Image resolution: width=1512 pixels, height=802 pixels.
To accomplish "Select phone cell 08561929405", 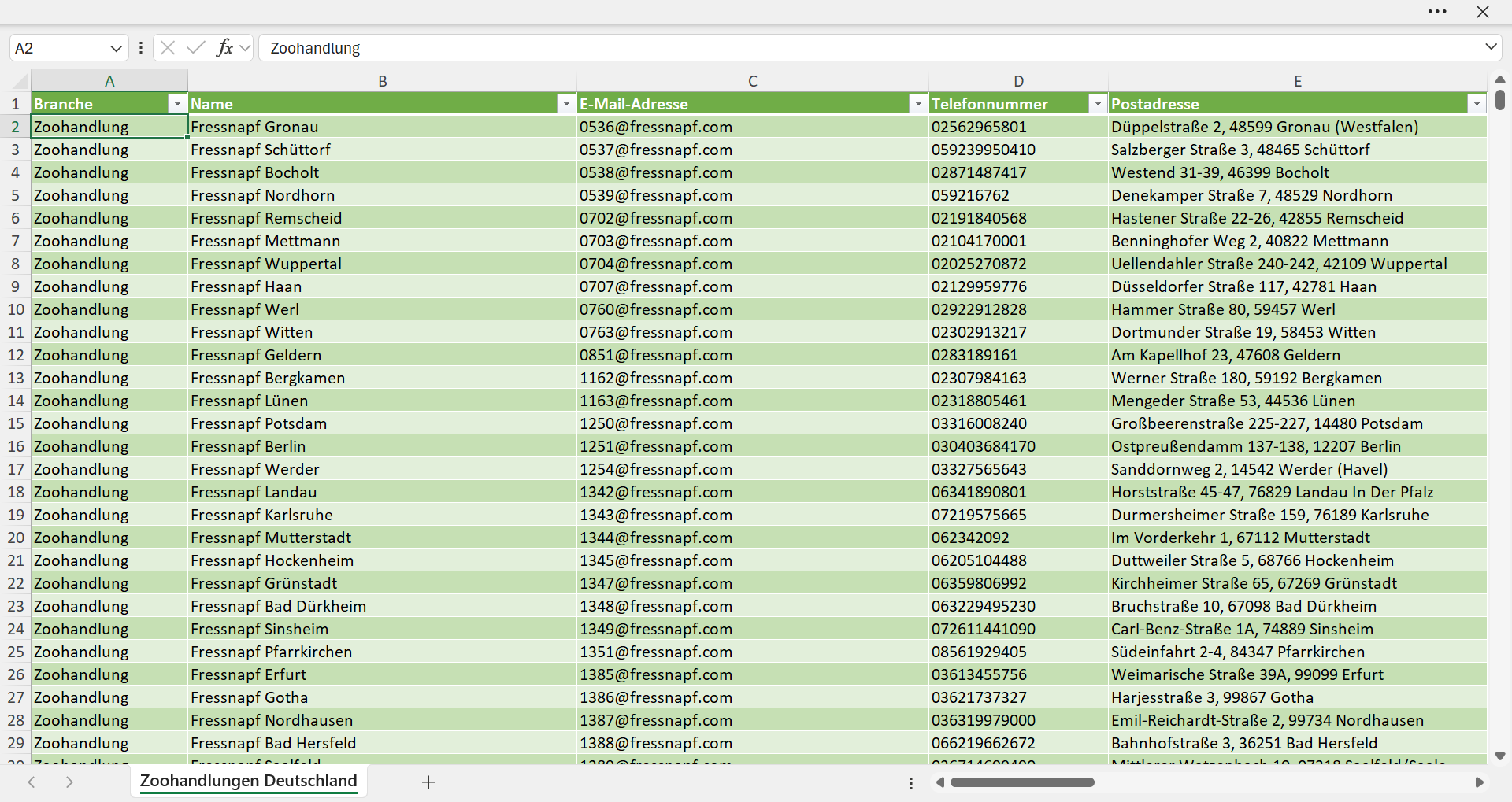I will [x=1018, y=652].
